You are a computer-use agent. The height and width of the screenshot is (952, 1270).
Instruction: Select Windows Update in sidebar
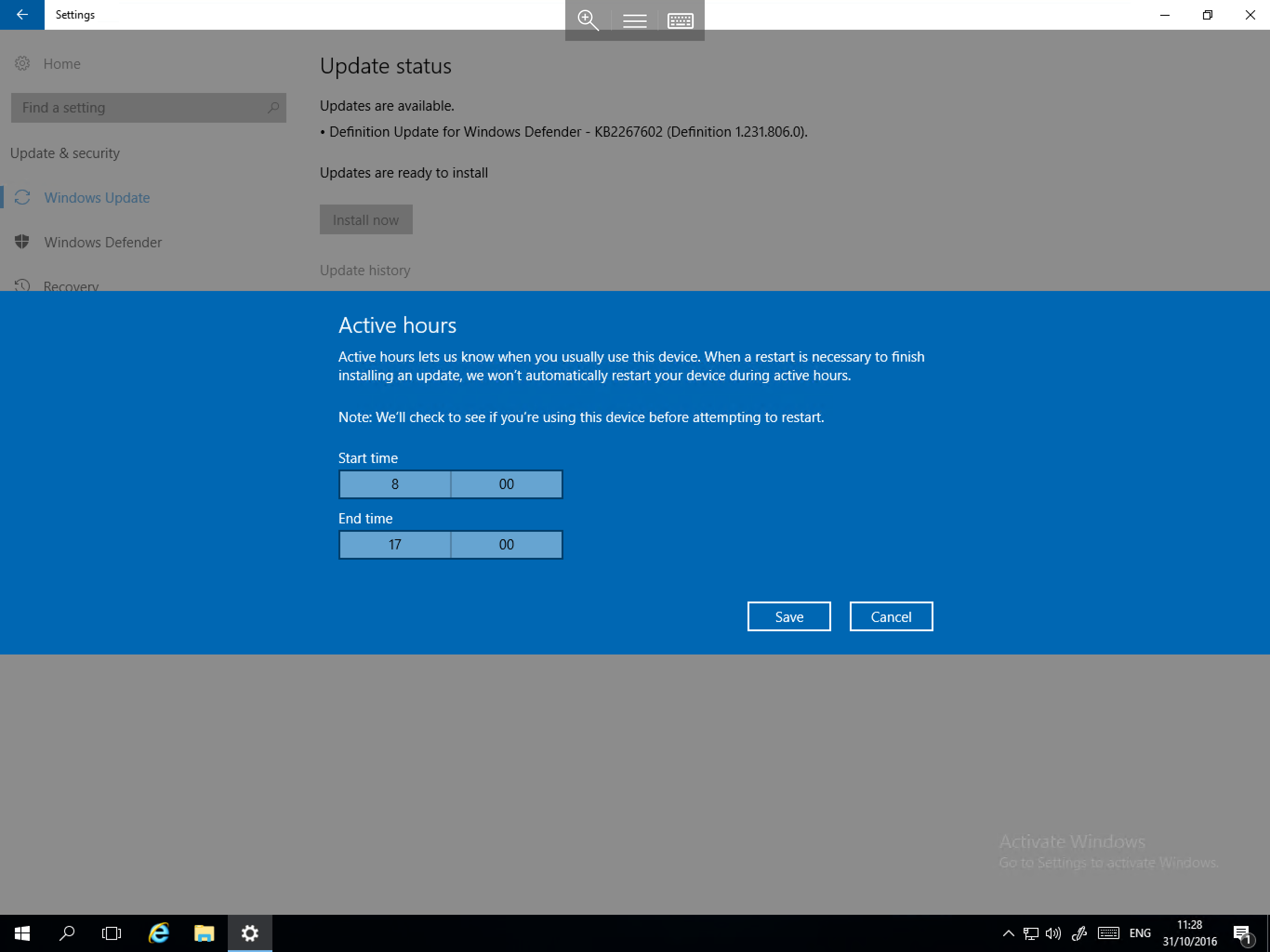coord(97,198)
